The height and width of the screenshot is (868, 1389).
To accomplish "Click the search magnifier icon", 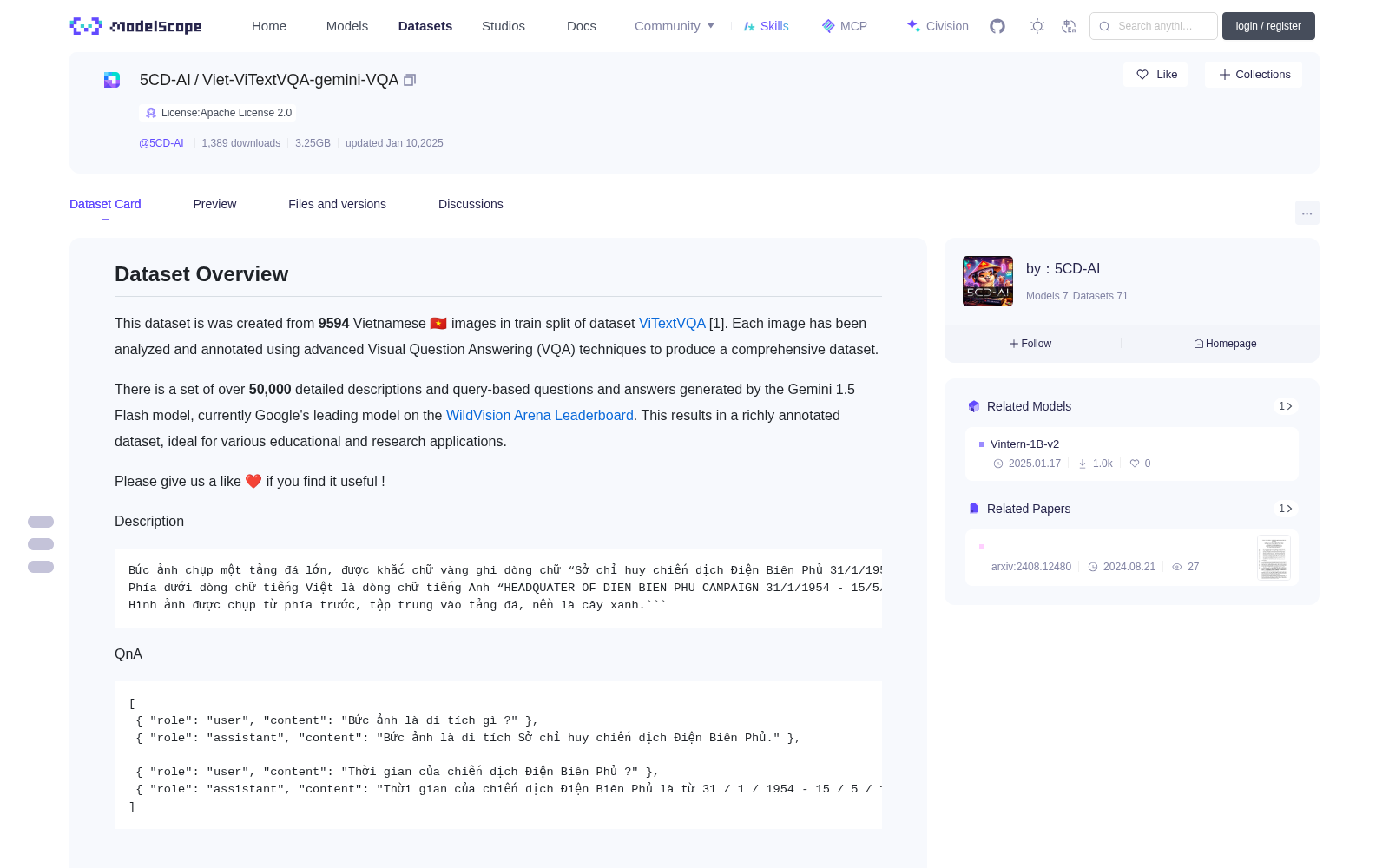I will pos(1105,26).
